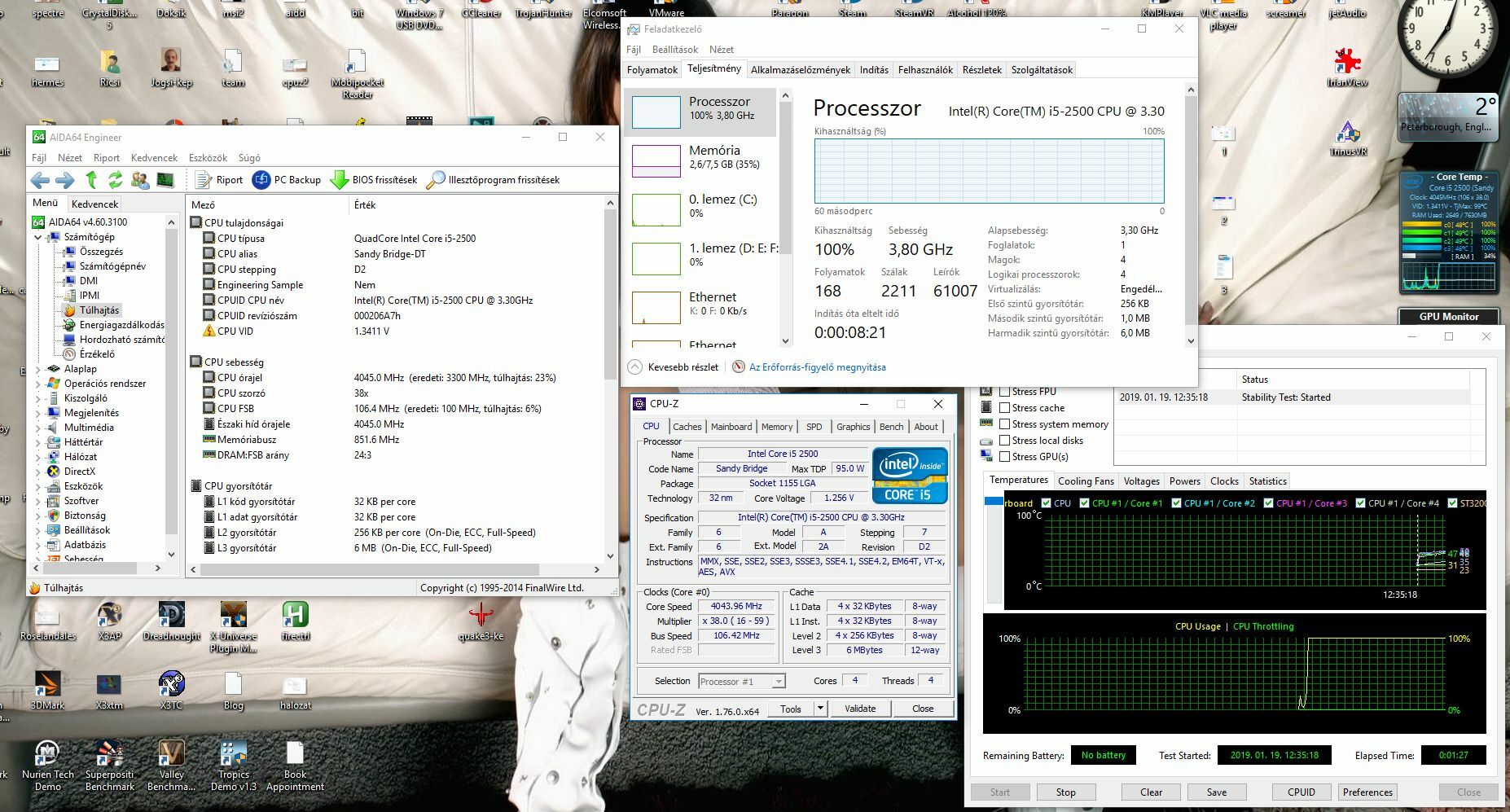Toggle CPU temperature graph checkbox

click(x=1046, y=503)
